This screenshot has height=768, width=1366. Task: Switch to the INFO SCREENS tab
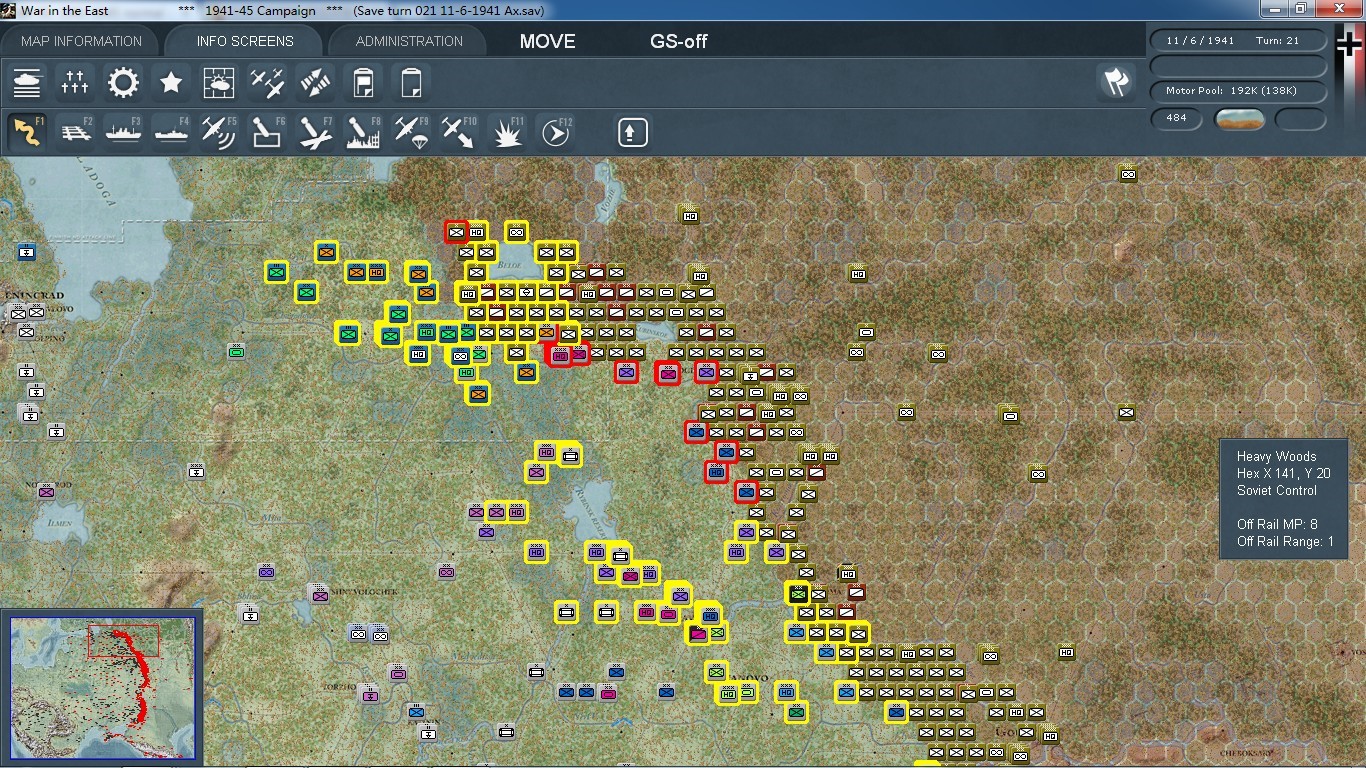tap(245, 41)
